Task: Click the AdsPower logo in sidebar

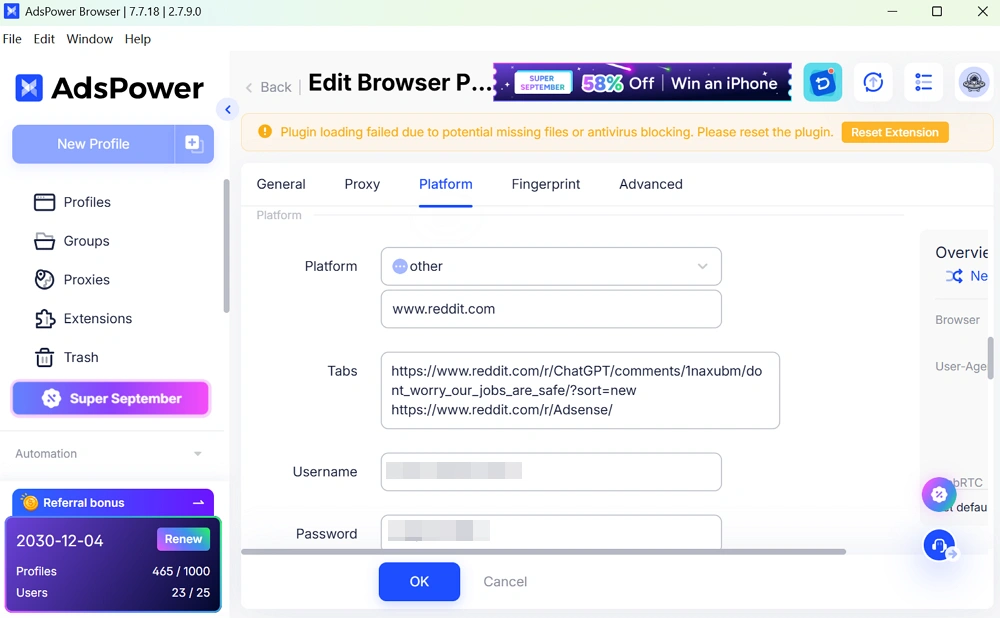Action: [109, 88]
